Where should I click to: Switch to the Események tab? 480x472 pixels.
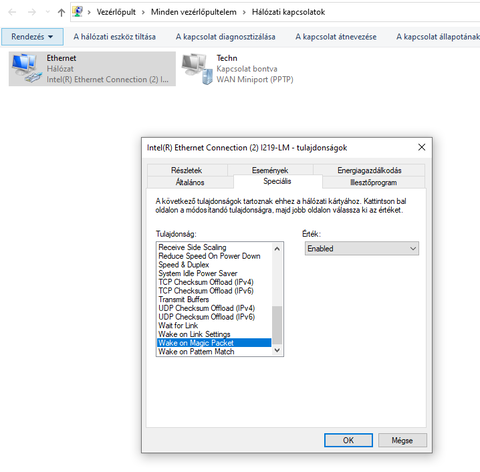[x=270, y=170]
